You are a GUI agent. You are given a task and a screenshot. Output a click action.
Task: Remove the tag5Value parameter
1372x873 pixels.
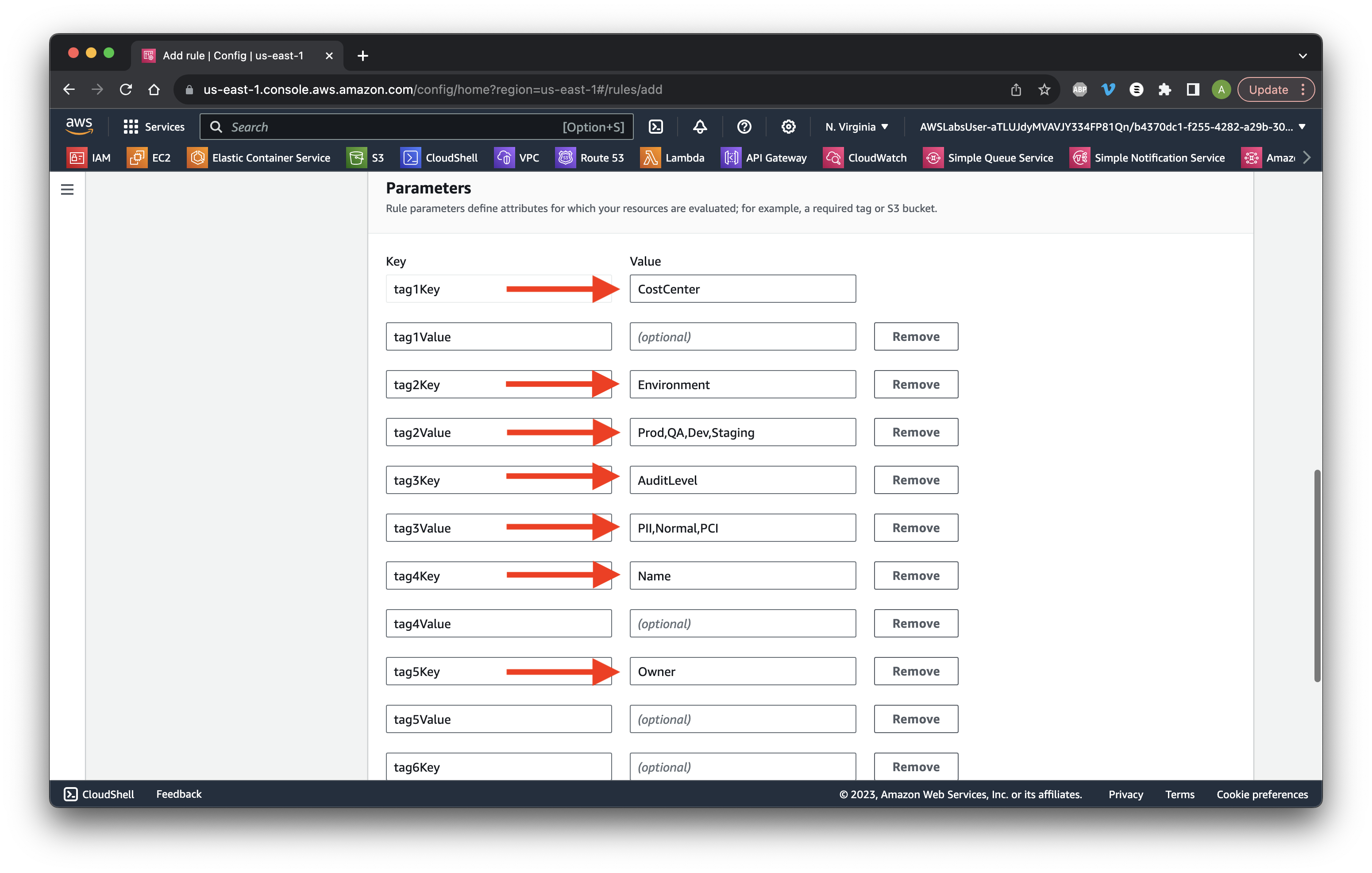pyautogui.click(x=916, y=719)
